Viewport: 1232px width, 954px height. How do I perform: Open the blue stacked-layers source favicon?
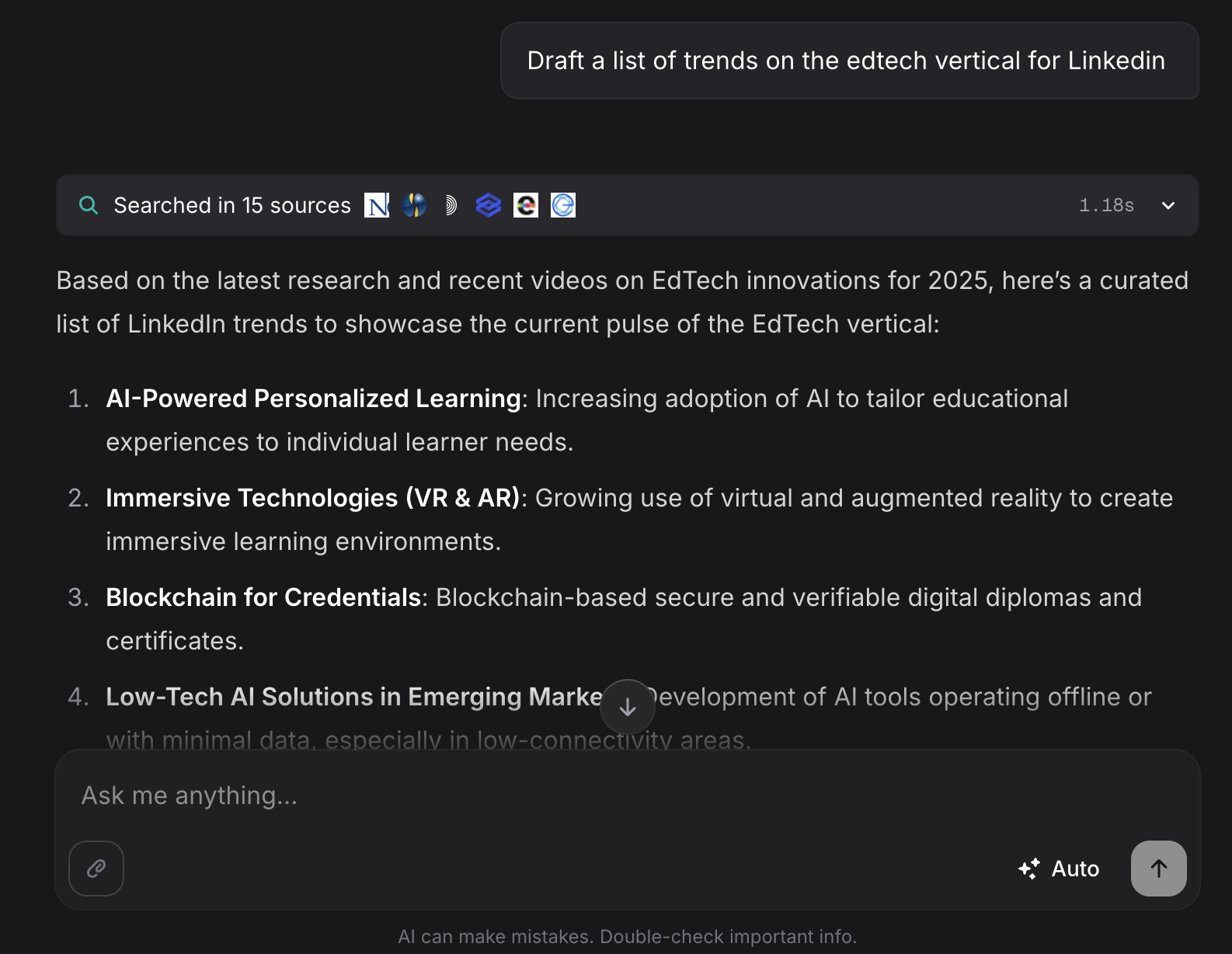coord(489,205)
